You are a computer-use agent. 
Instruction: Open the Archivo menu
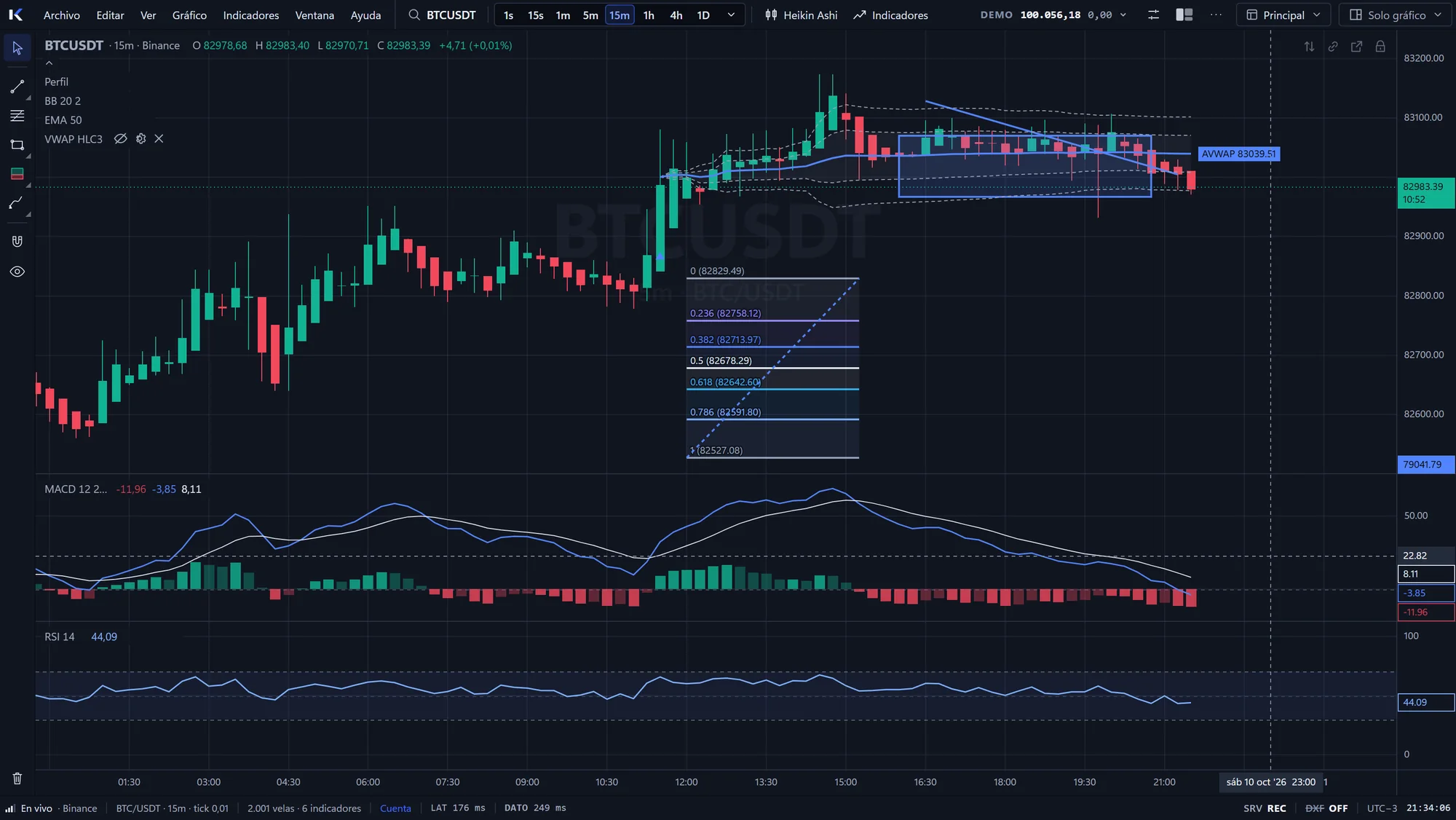[x=62, y=15]
